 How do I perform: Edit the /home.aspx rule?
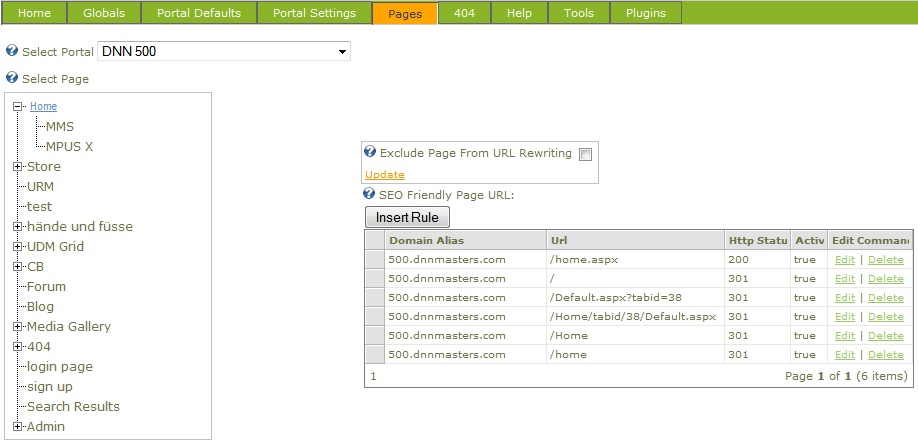tap(845, 259)
